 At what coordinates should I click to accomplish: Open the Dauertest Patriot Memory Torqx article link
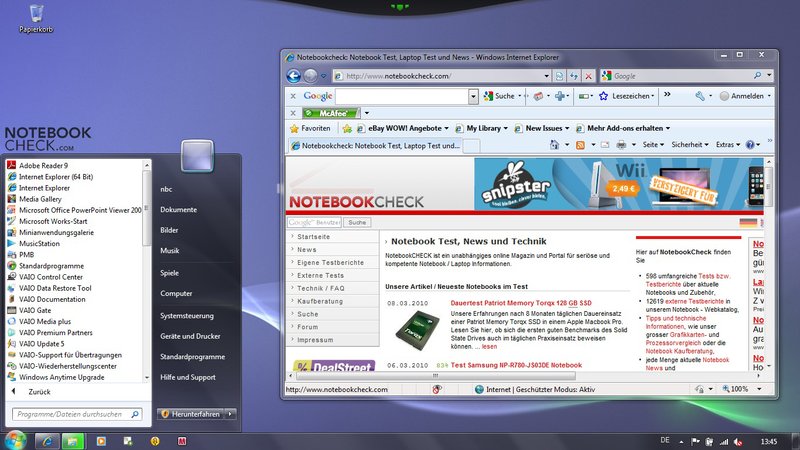[x=521, y=303]
